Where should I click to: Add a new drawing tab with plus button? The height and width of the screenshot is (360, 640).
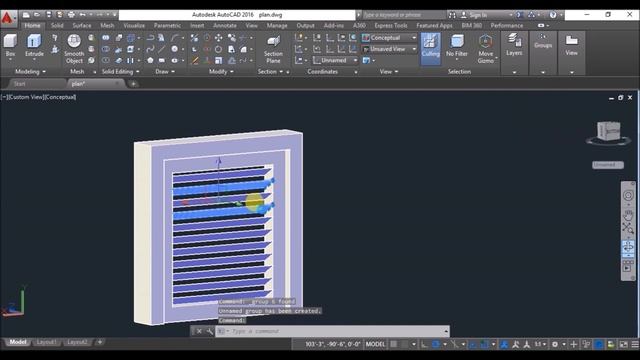coord(133,84)
